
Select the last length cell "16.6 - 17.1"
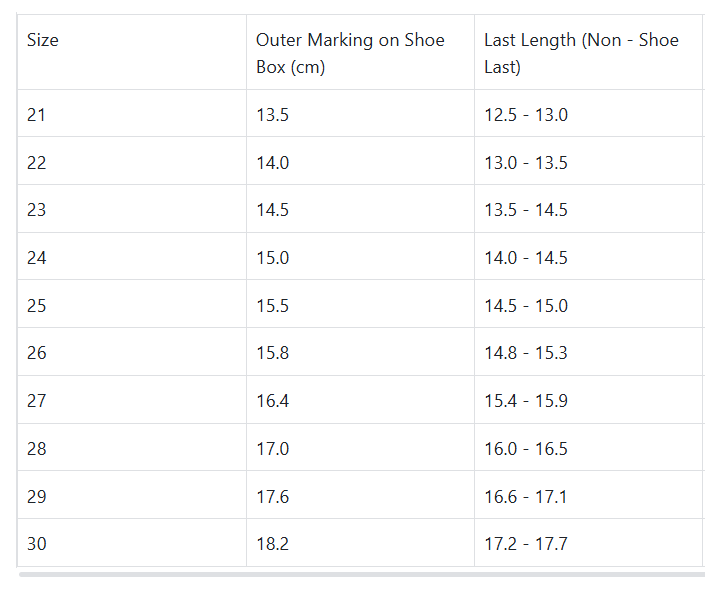pyautogui.click(x=526, y=497)
